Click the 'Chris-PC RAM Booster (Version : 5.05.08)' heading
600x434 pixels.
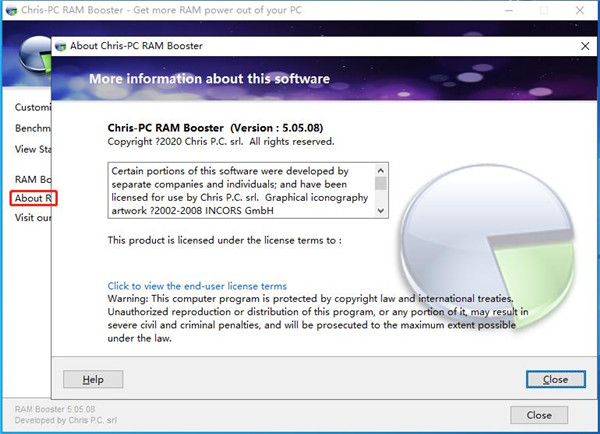click(x=215, y=128)
